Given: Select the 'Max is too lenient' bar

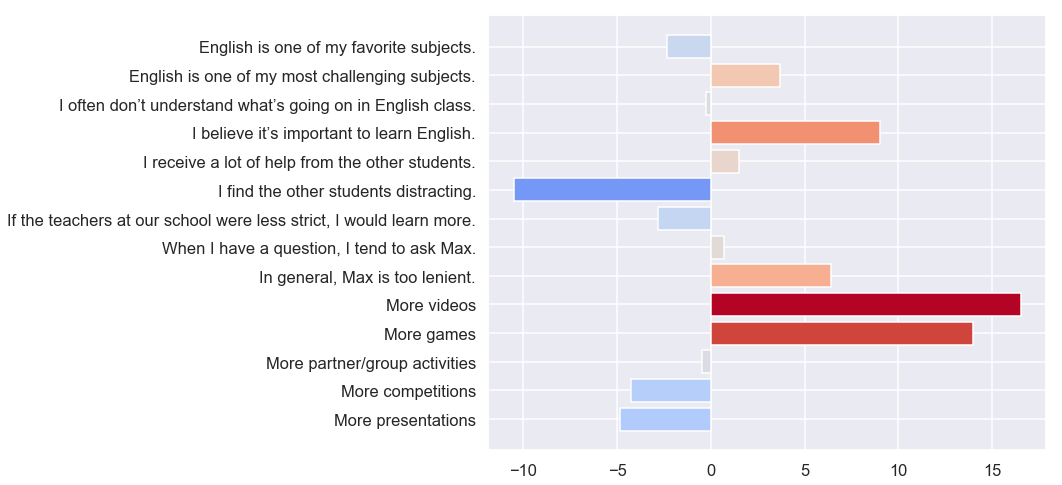Looking at the screenshot, I should [x=771, y=276].
